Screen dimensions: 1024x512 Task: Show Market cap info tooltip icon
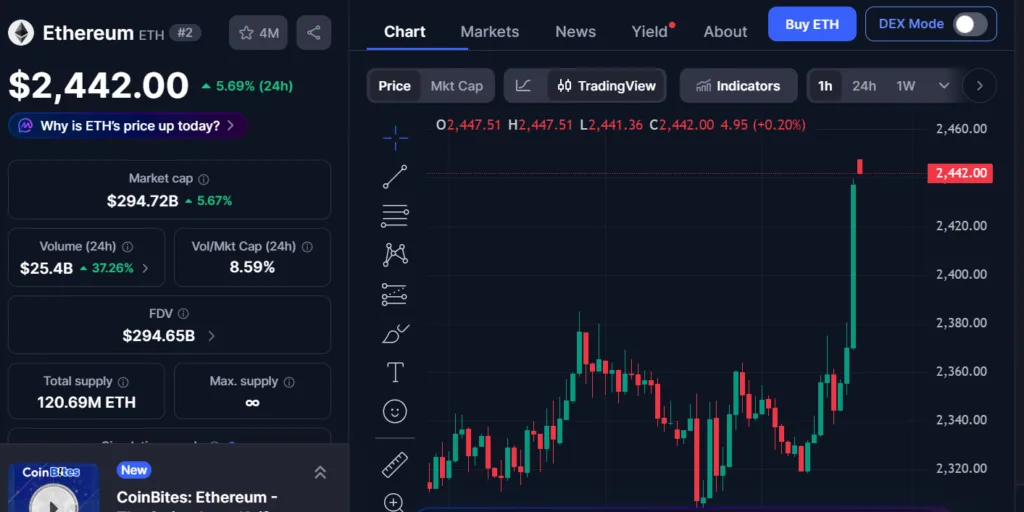coord(204,179)
